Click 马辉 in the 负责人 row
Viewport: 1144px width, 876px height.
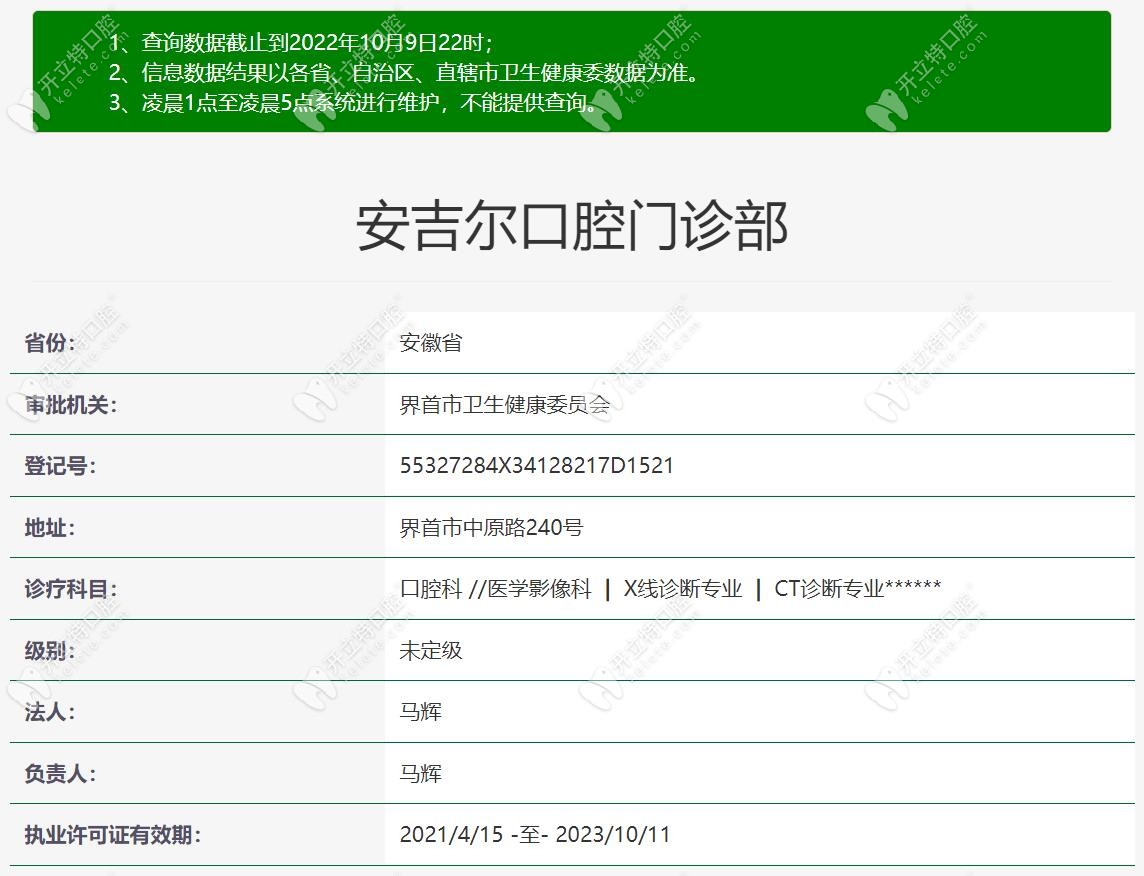click(x=420, y=774)
